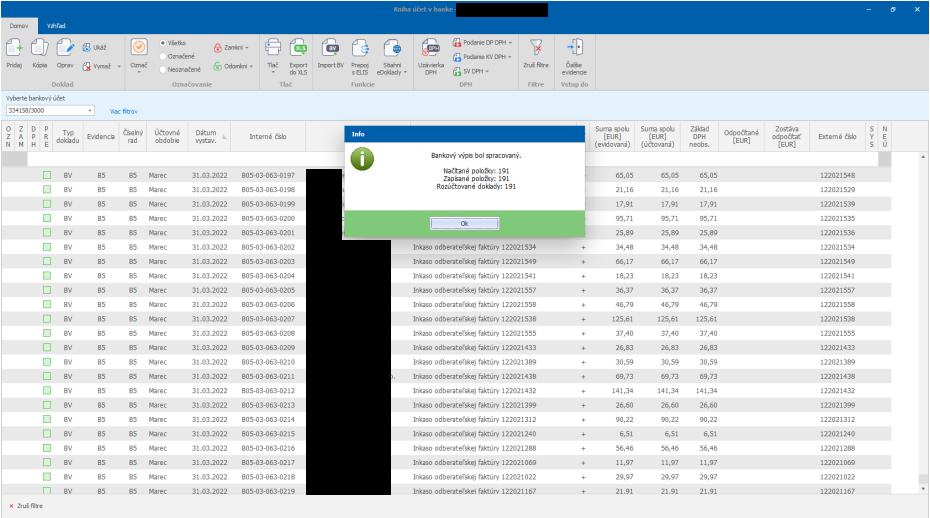This screenshot has height=518, width=930.
Task: Click the Prepoj s ELIS icon
Action: (360, 48)
